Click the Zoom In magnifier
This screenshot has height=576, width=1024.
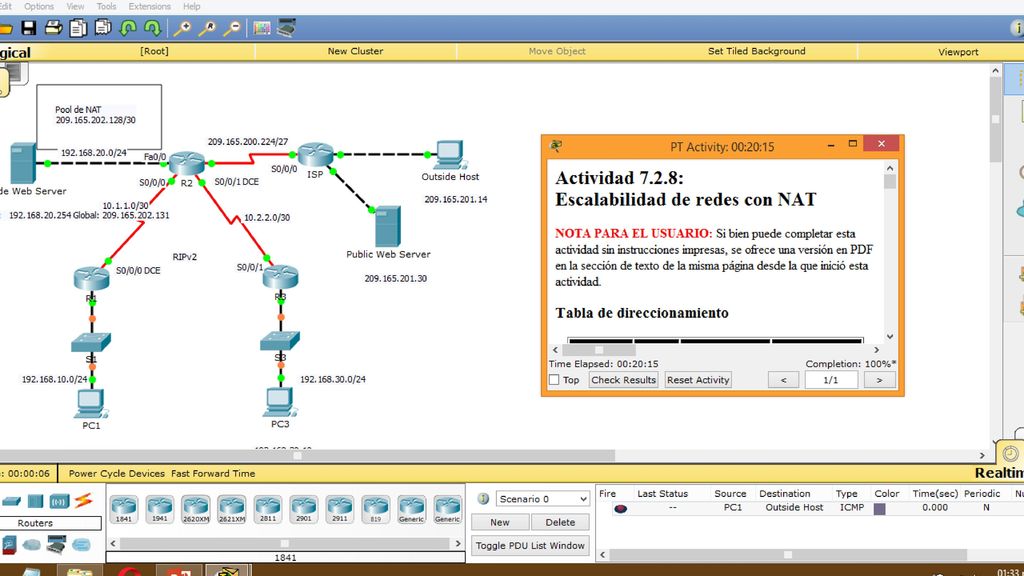(182, 28)
